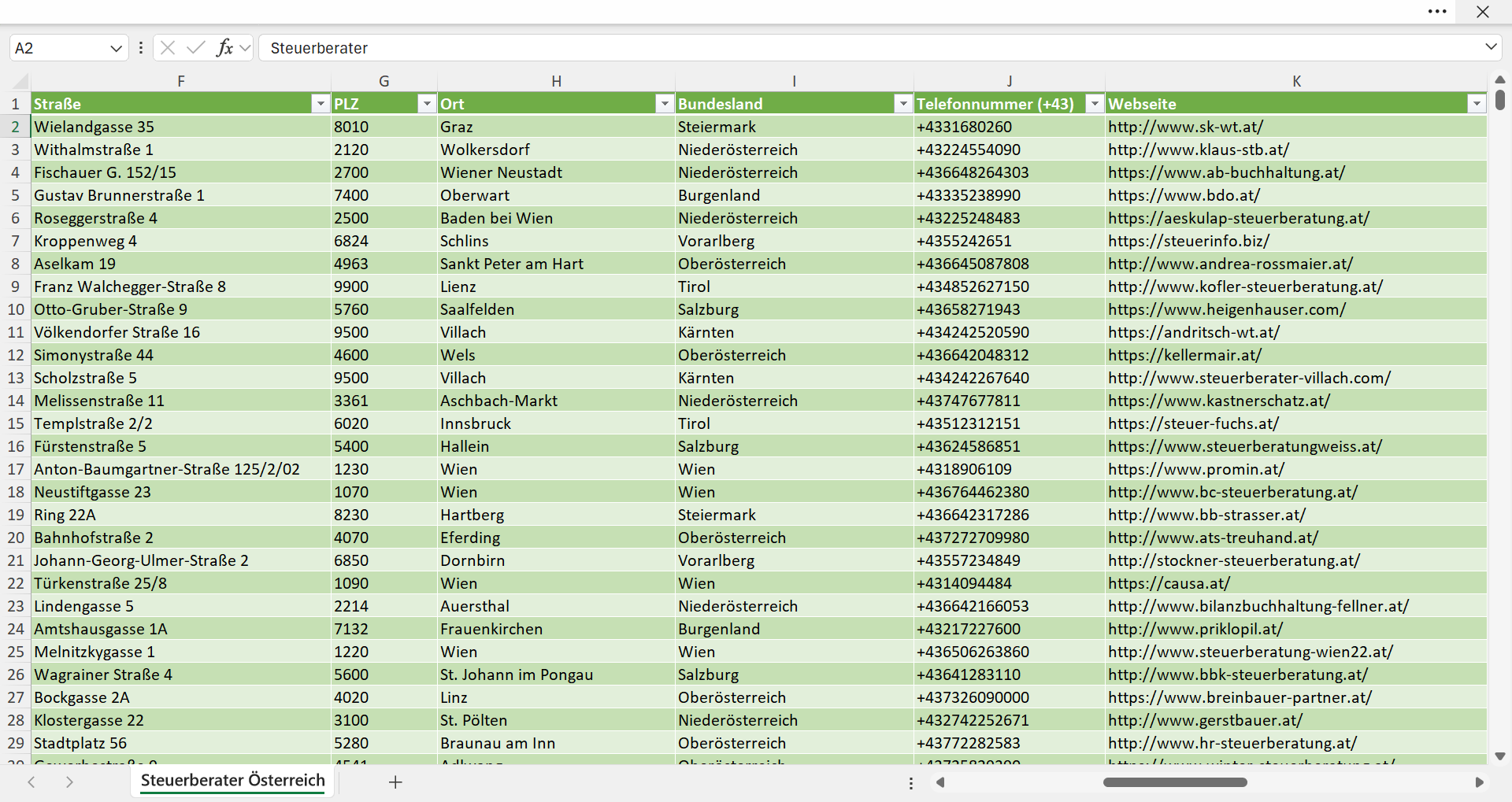Select column K header

pos(1296,81)
